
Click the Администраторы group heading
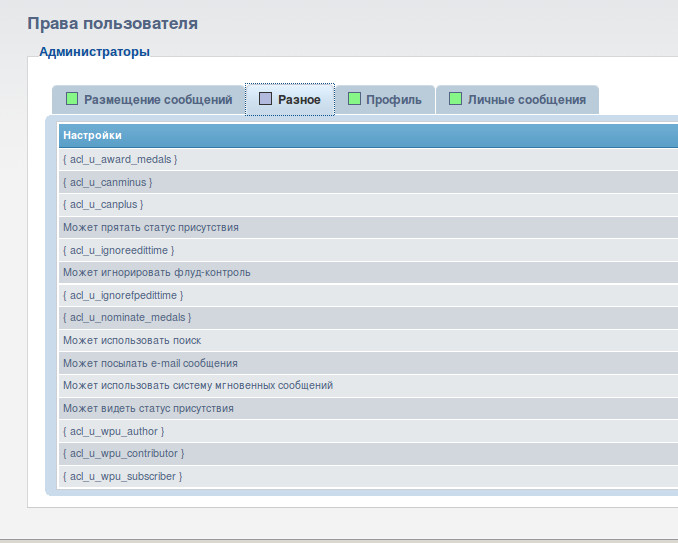94,51
